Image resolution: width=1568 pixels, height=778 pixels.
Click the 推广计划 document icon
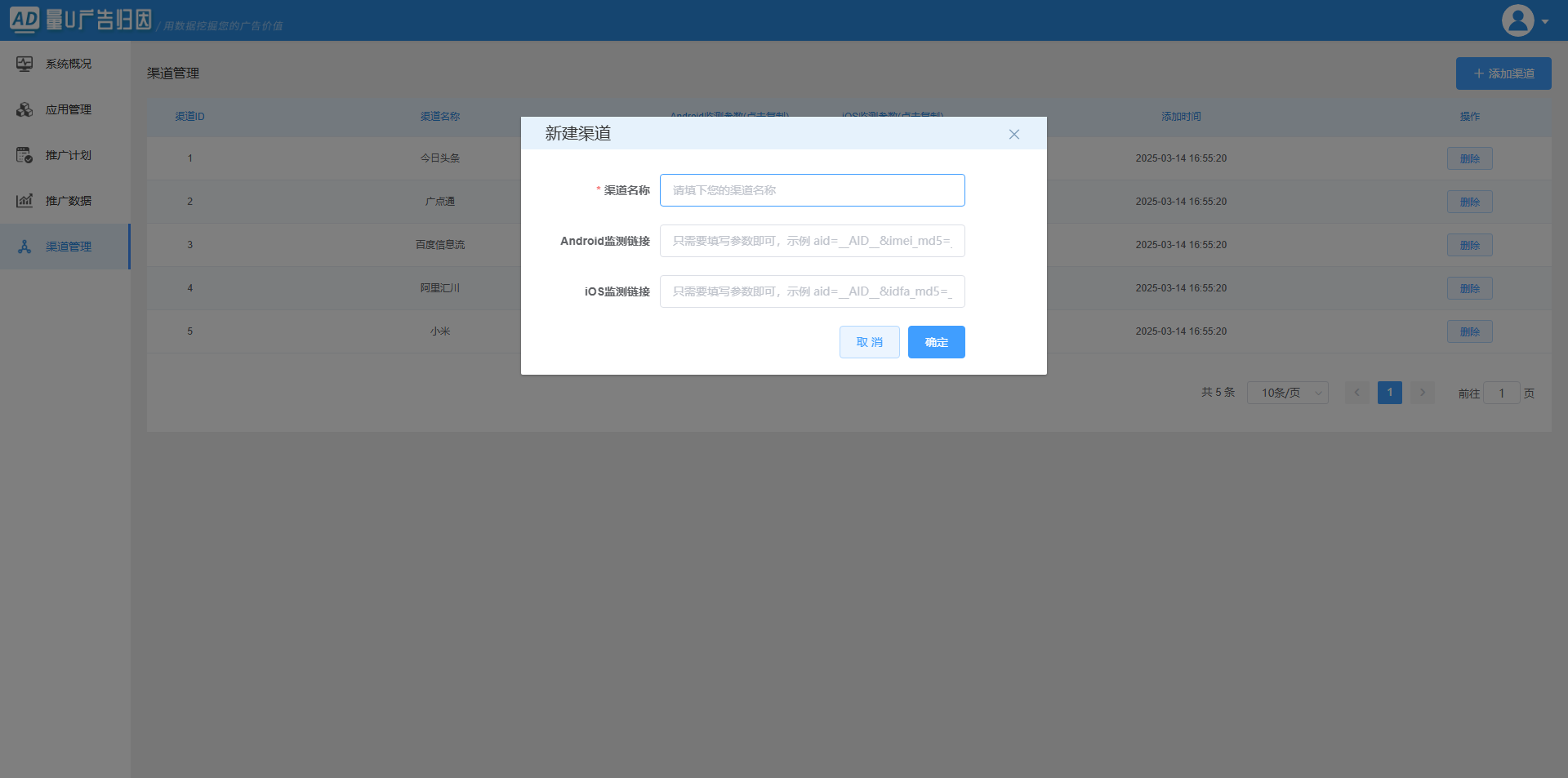tap(24, 155)
